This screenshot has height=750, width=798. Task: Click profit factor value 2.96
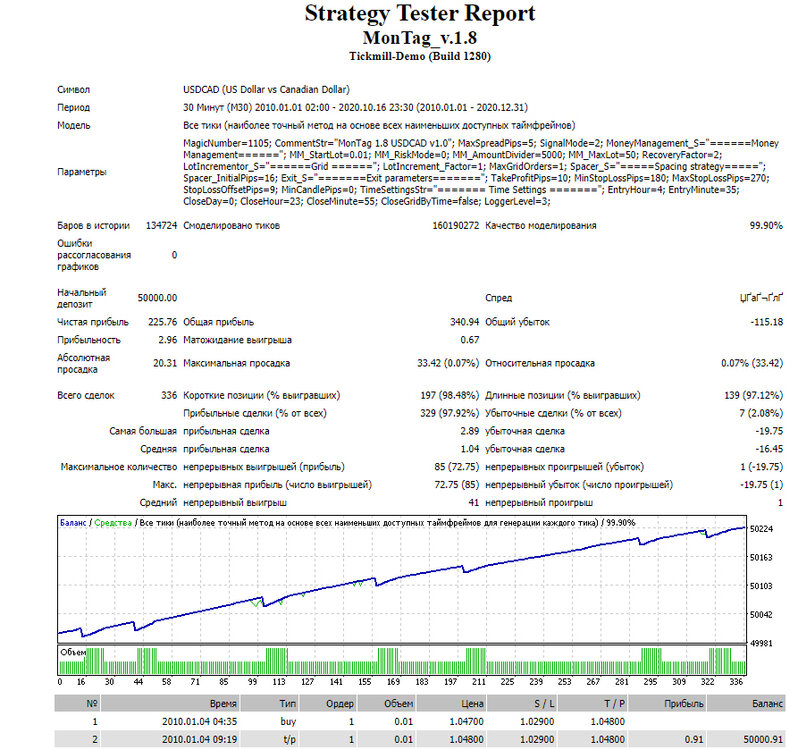click(167, 340)
